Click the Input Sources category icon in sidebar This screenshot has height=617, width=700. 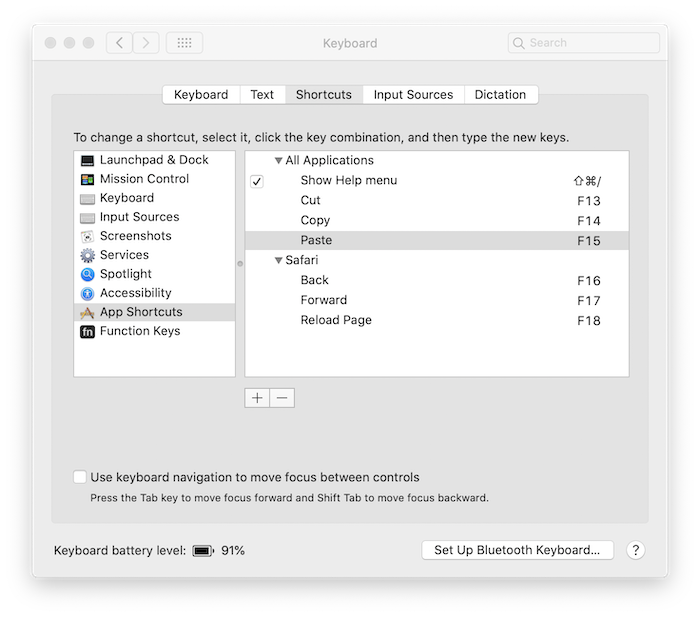(87, 218)
